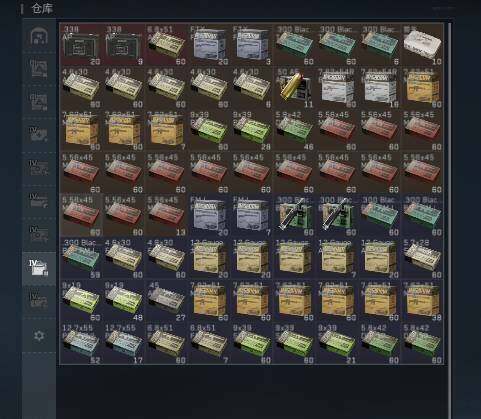Select the 9x19 box with 60 rounds
The image size is (481, 419).
(x=81, y=301)
